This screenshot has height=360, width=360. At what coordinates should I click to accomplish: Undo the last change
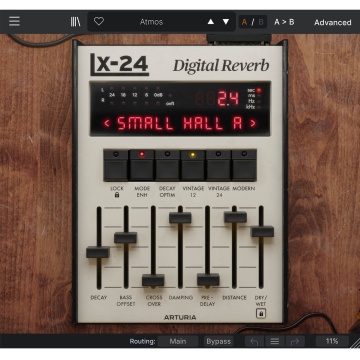pyautogui.click(x=255, y=341)
